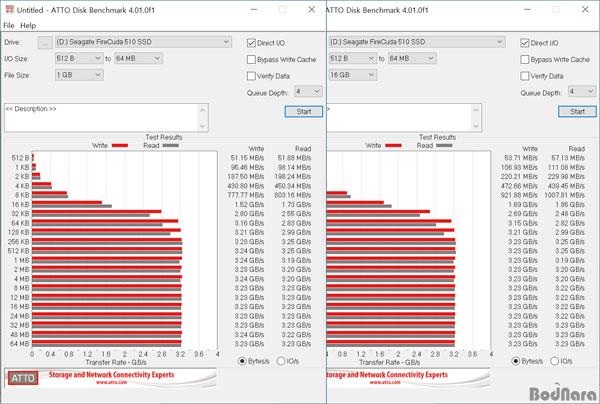Click description scrollbar up arrow, left window
Image resolution: width=600 pixels, height=404 pixels.
[203, 110]
